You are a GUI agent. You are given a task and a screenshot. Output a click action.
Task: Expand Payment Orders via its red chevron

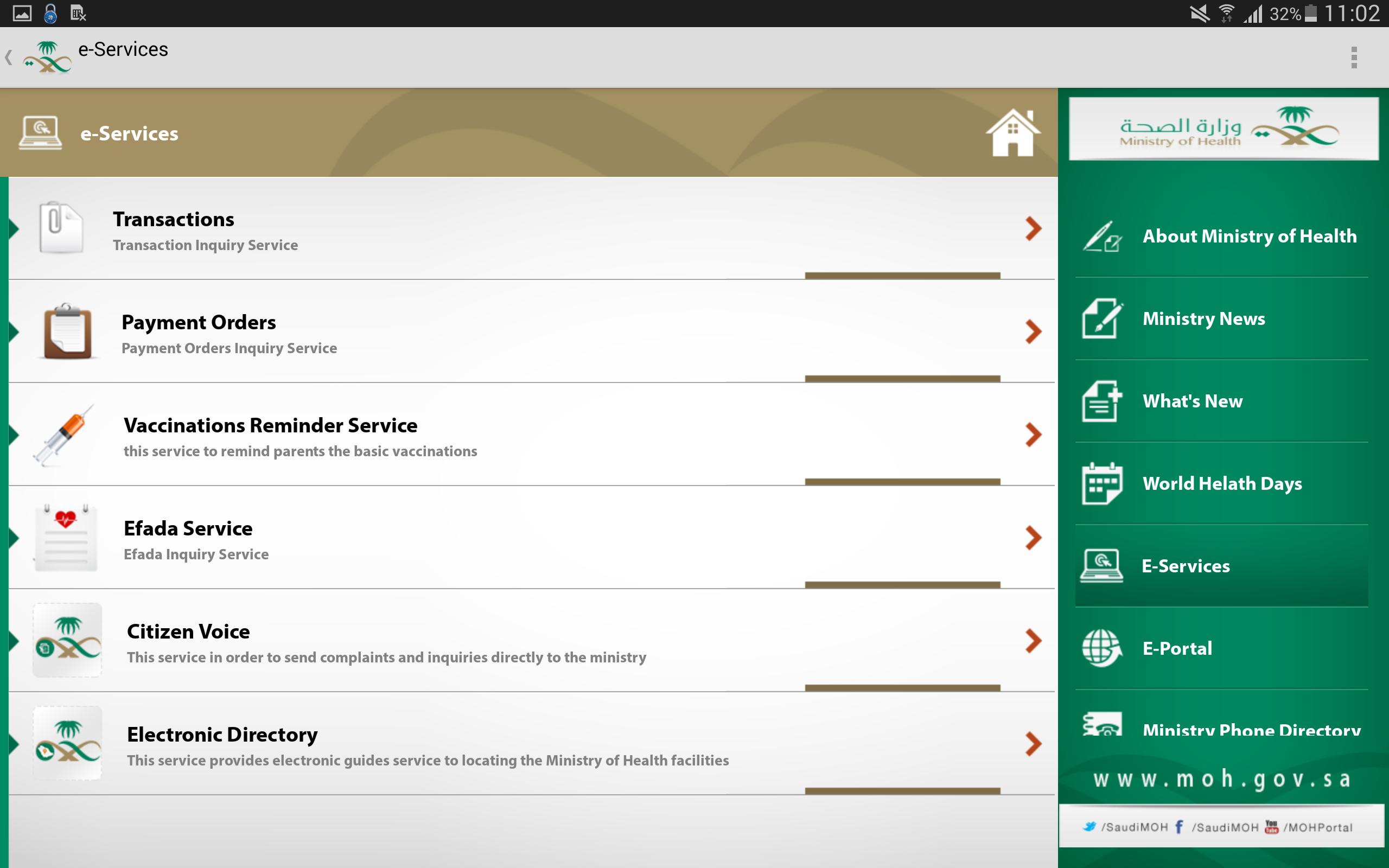coord(1033,331)
